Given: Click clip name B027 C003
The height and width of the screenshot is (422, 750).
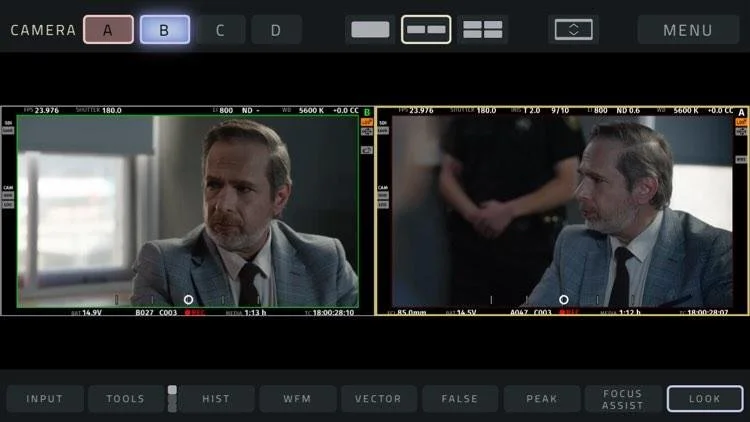Looking at the screenshot, I should pyautogui.click(x=156, y=312).
